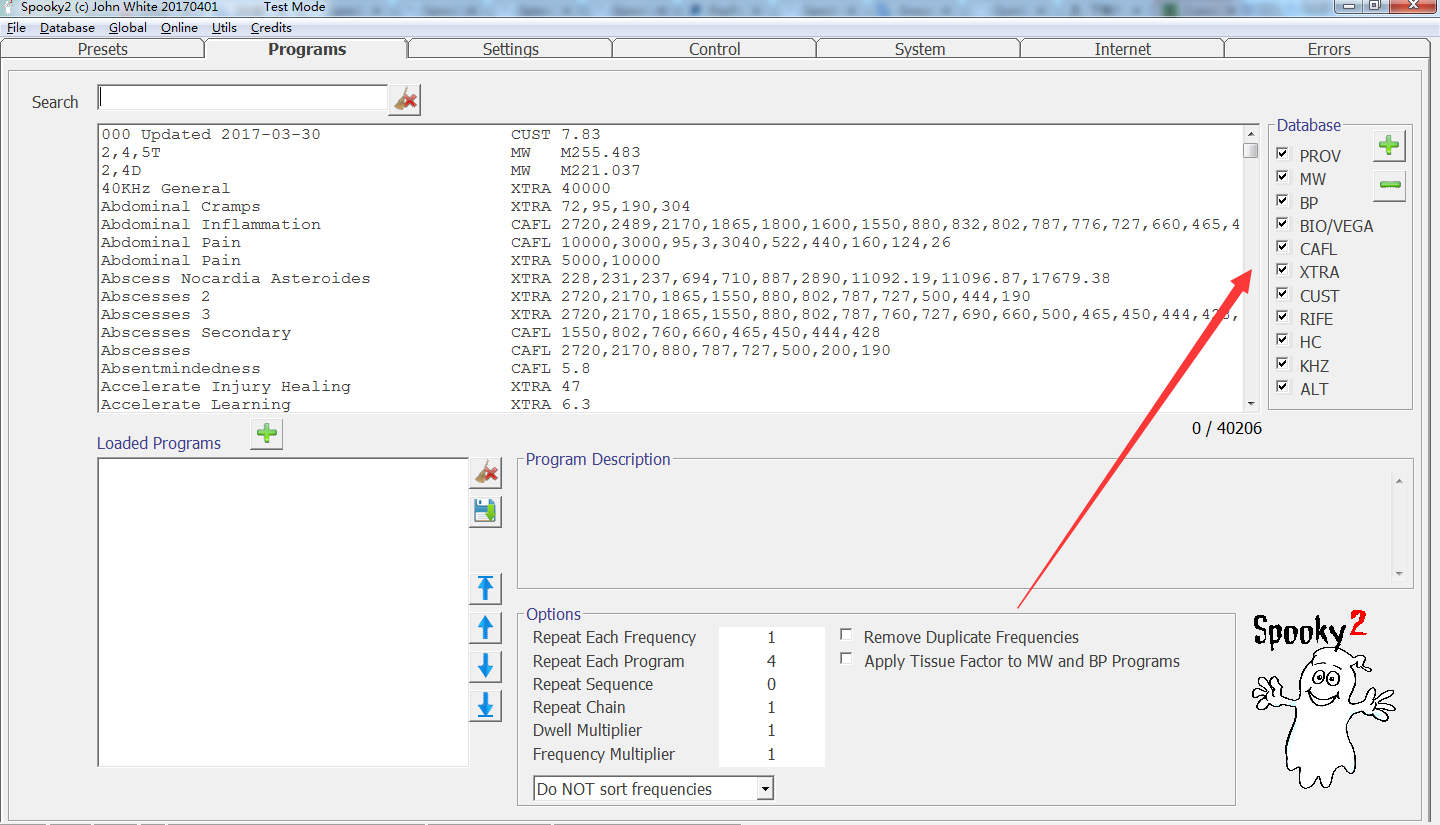Edit the Repeat Chain value
The image size is (1440, 825).
[771, 707]
